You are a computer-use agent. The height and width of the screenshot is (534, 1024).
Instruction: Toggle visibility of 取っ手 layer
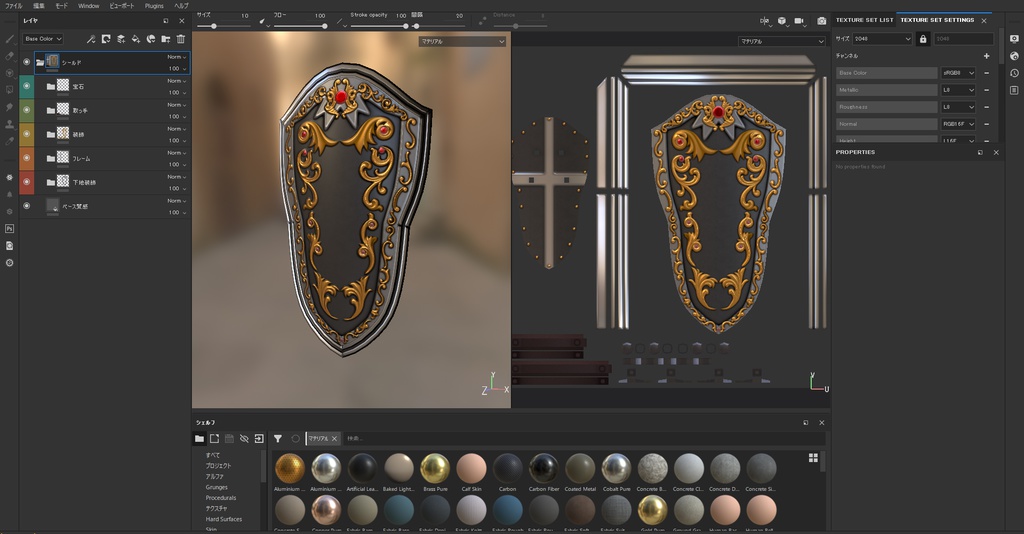coord(27,110)
